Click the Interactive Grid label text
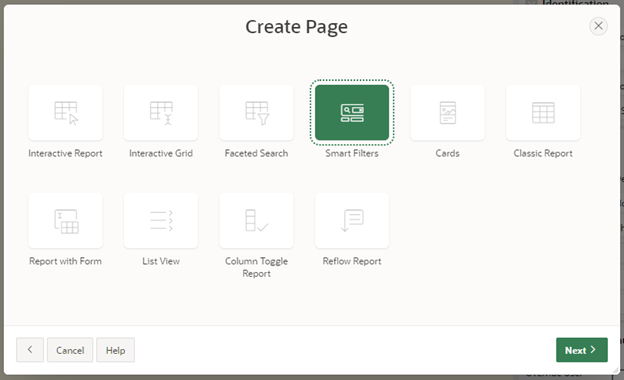The height and width of the screenshot is (380, 624). tap(161, 153)
